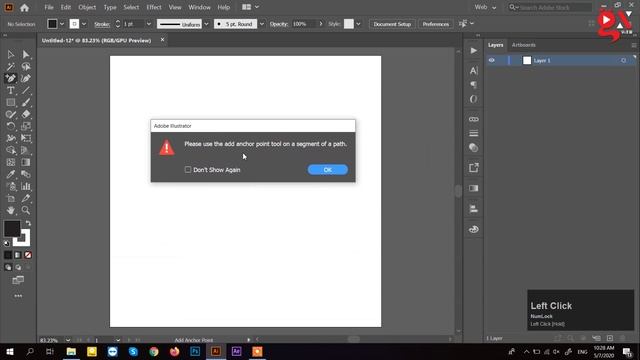
Task: Open the Actions panel play icon
Action: coord(473,51)
